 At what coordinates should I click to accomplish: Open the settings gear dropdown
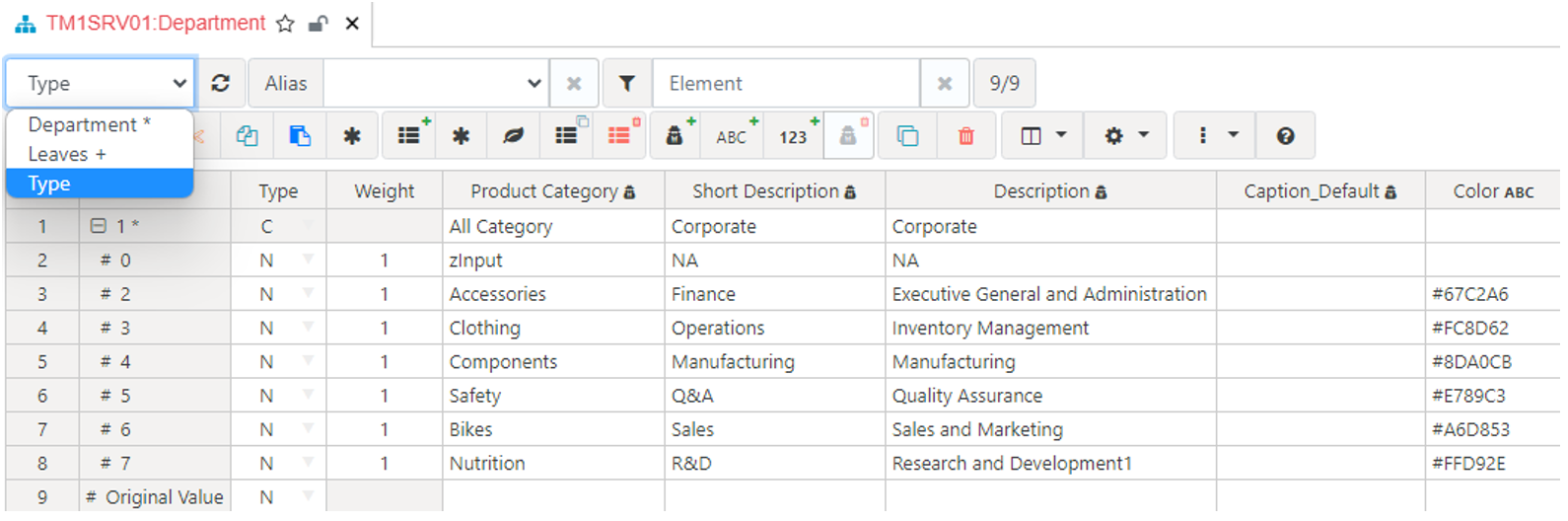tap(1126, 136)
